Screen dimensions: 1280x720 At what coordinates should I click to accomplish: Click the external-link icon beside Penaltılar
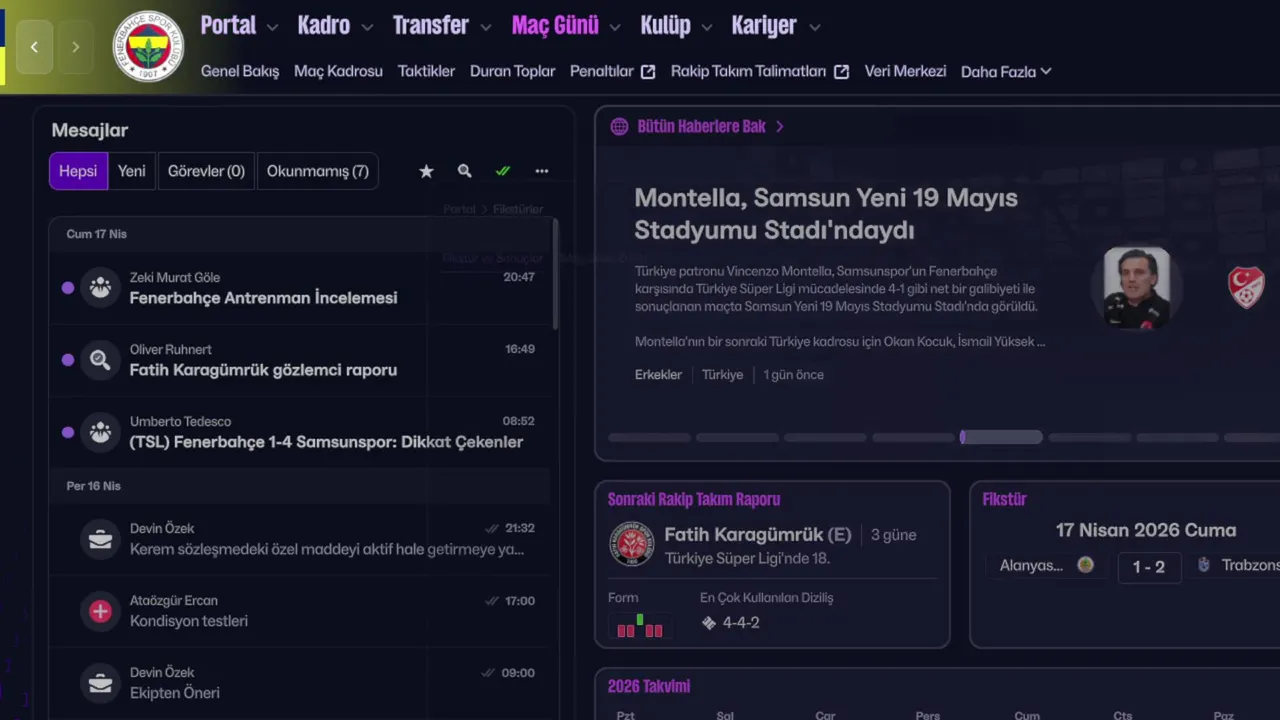coord(648,72)
